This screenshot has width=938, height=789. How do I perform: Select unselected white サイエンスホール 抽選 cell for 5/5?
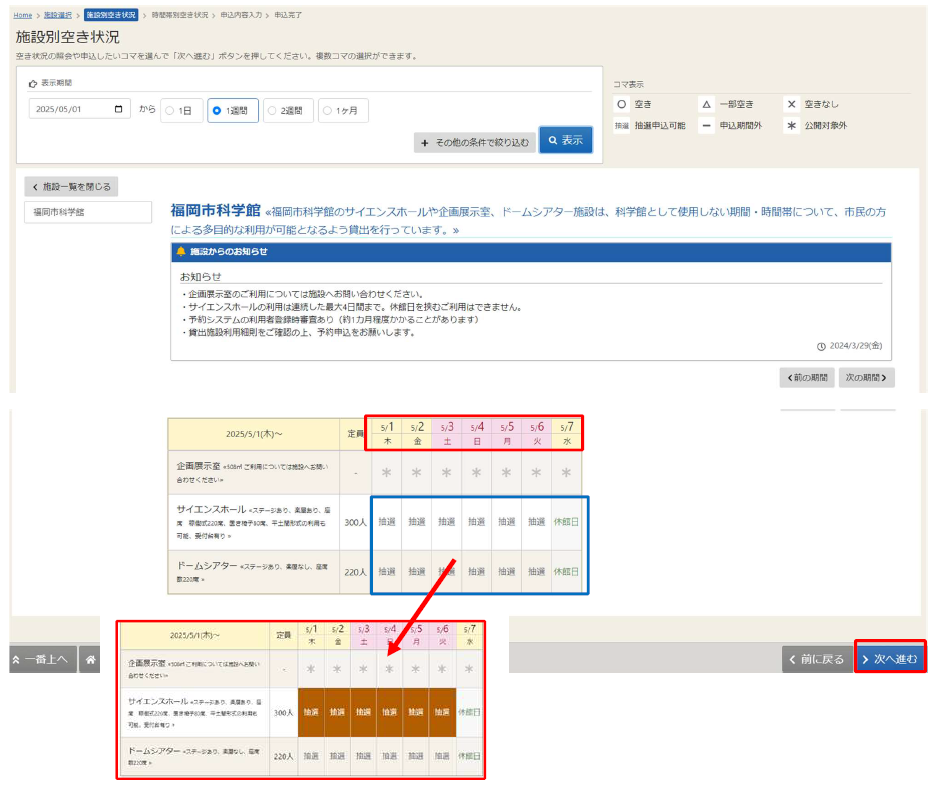[506, 522]
